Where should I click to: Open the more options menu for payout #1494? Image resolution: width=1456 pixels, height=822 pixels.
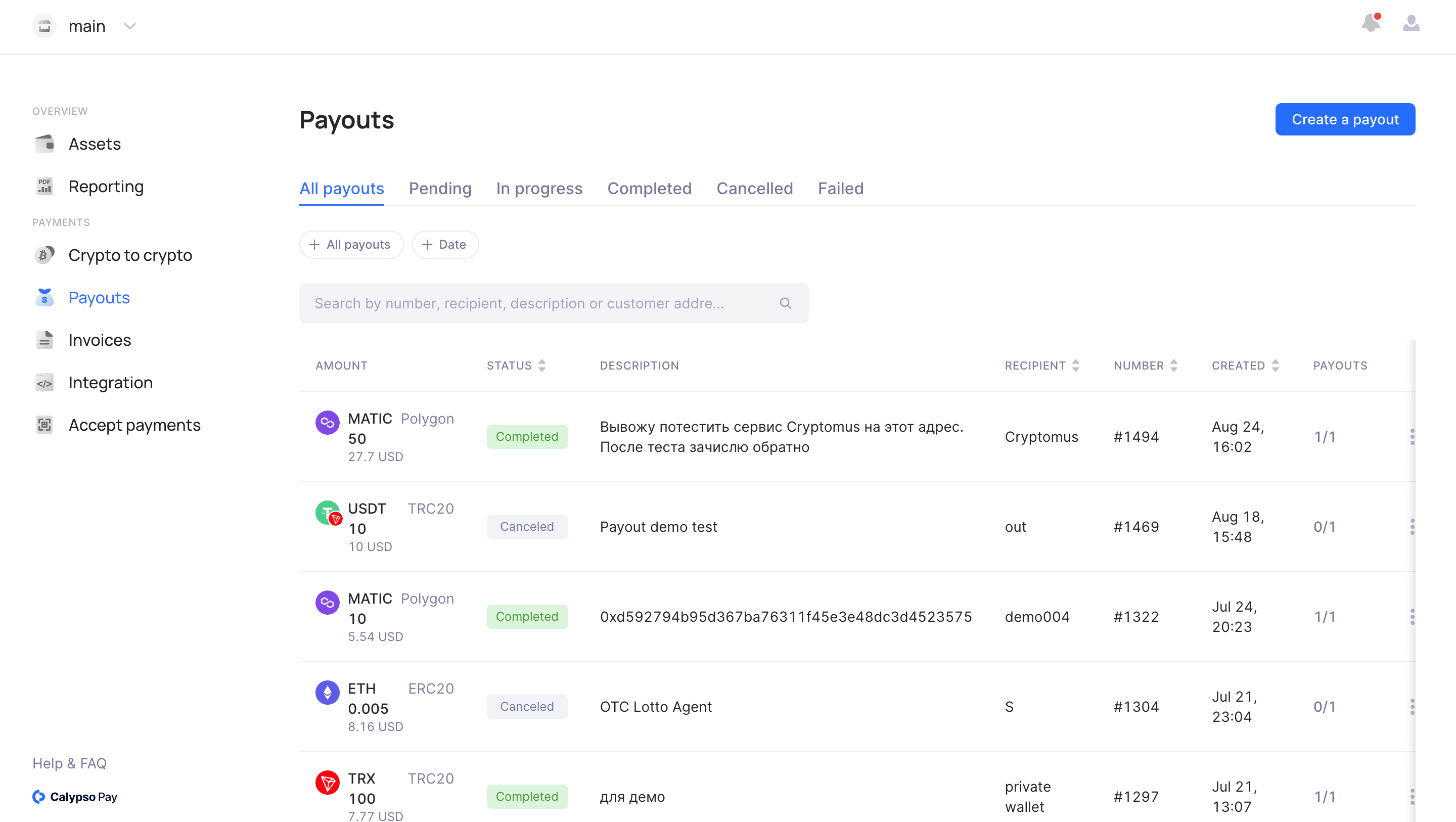[1412, 436]
